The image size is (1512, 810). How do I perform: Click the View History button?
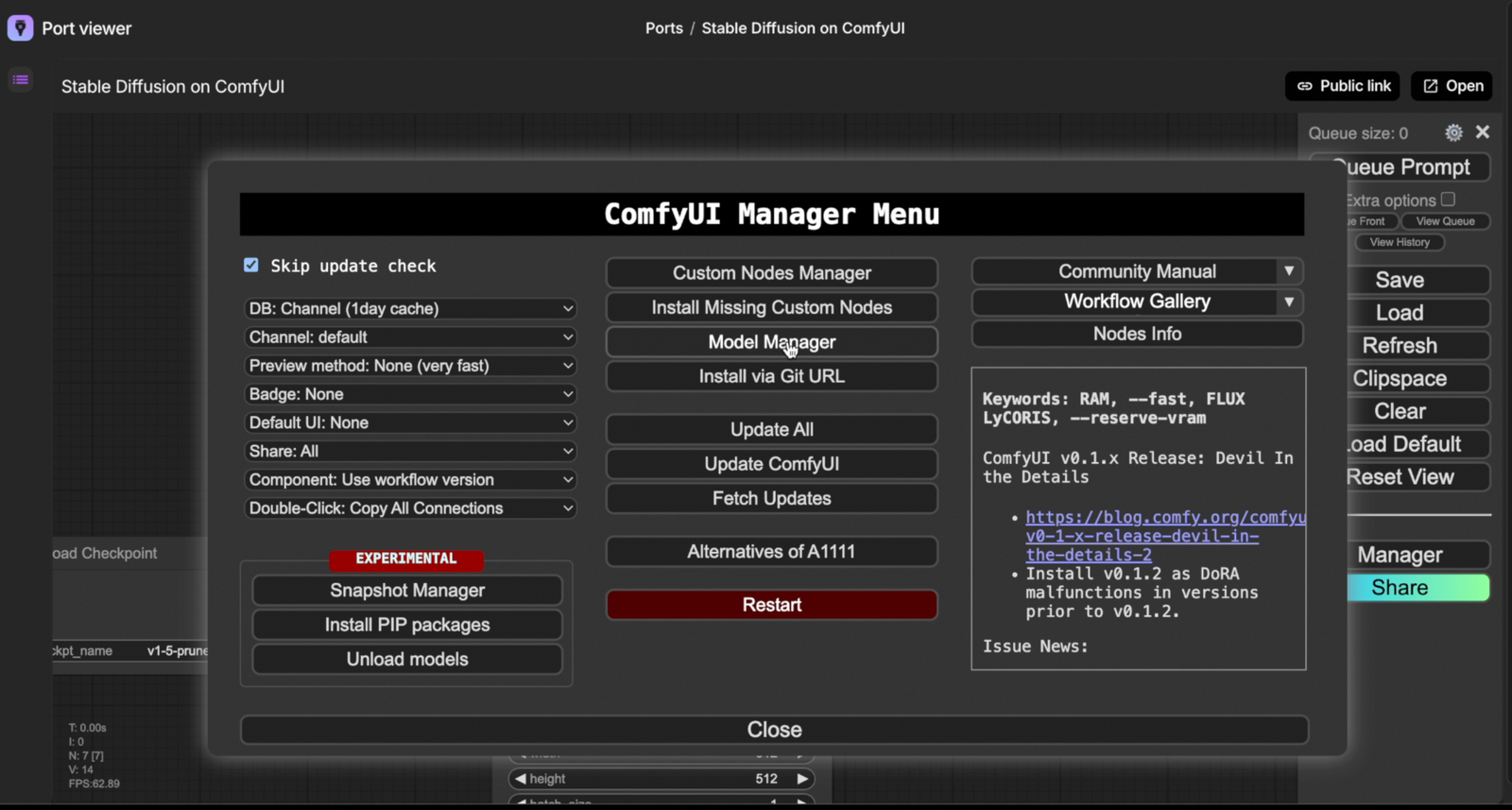(1400, 243)
